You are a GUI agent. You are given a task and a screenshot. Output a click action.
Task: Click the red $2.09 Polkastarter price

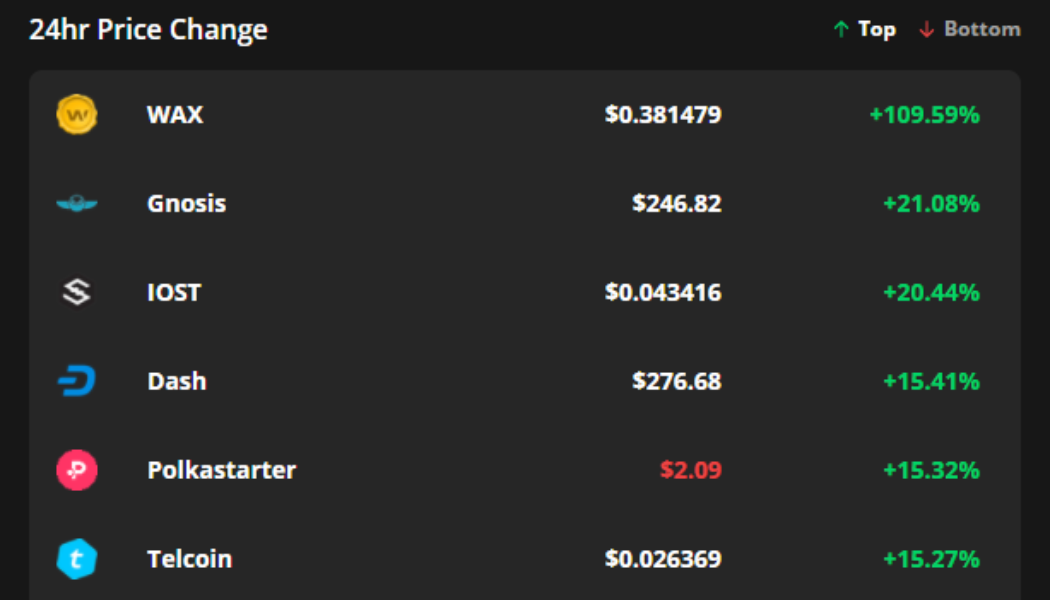[x=690, y=469]
